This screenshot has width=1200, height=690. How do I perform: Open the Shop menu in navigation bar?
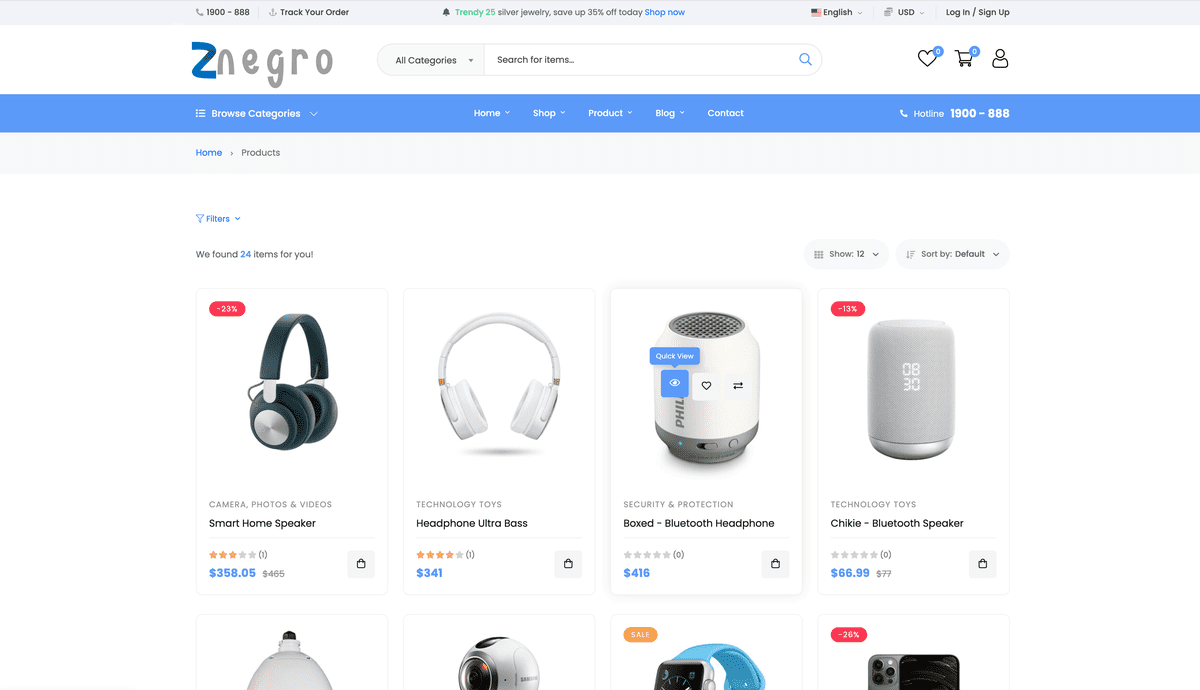pyautogui.click(x=549, y=113)
